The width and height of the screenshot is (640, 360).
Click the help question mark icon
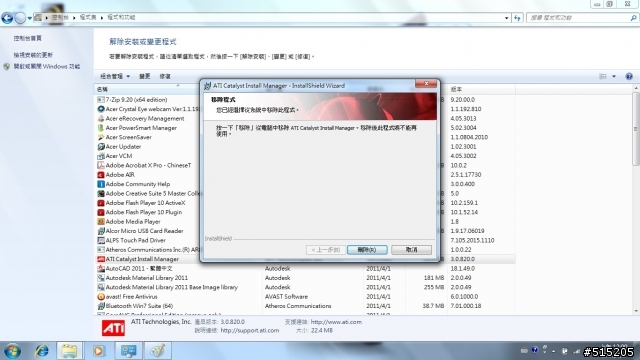click(x=629, y=76)
